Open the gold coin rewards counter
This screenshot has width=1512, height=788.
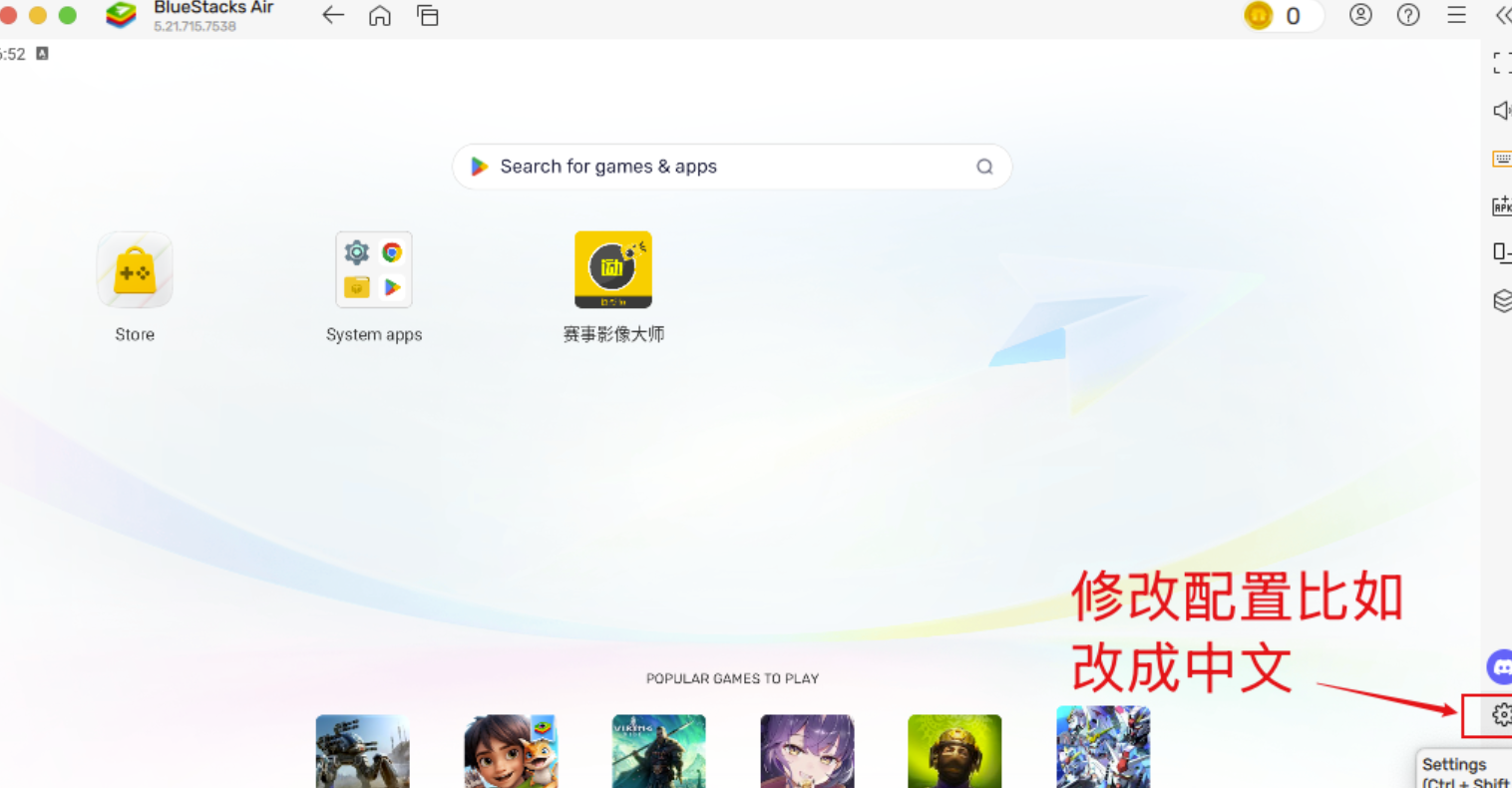click(x=1282, y=16)
